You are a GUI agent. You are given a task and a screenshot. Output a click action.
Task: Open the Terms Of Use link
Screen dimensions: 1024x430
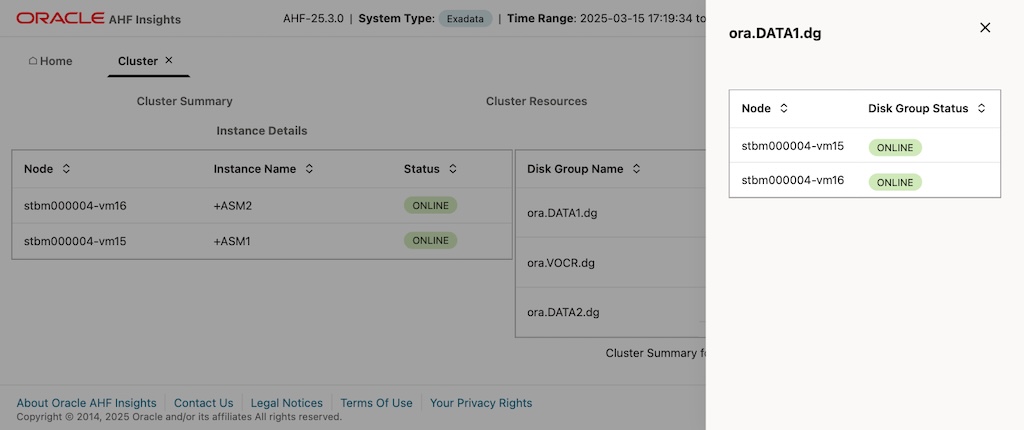click(x=376, y=403)
